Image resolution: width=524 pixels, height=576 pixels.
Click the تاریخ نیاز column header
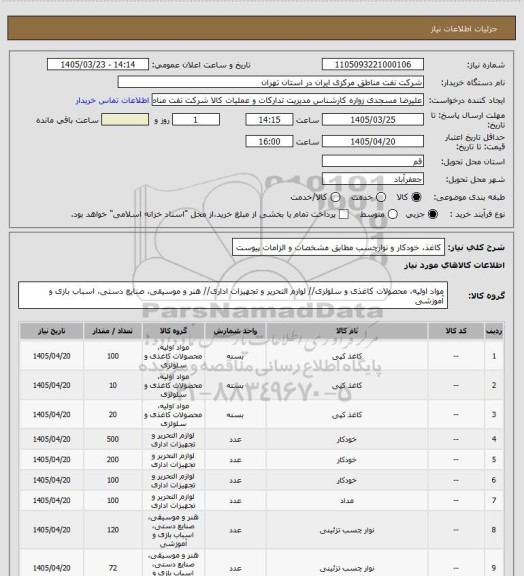point(51,331)
